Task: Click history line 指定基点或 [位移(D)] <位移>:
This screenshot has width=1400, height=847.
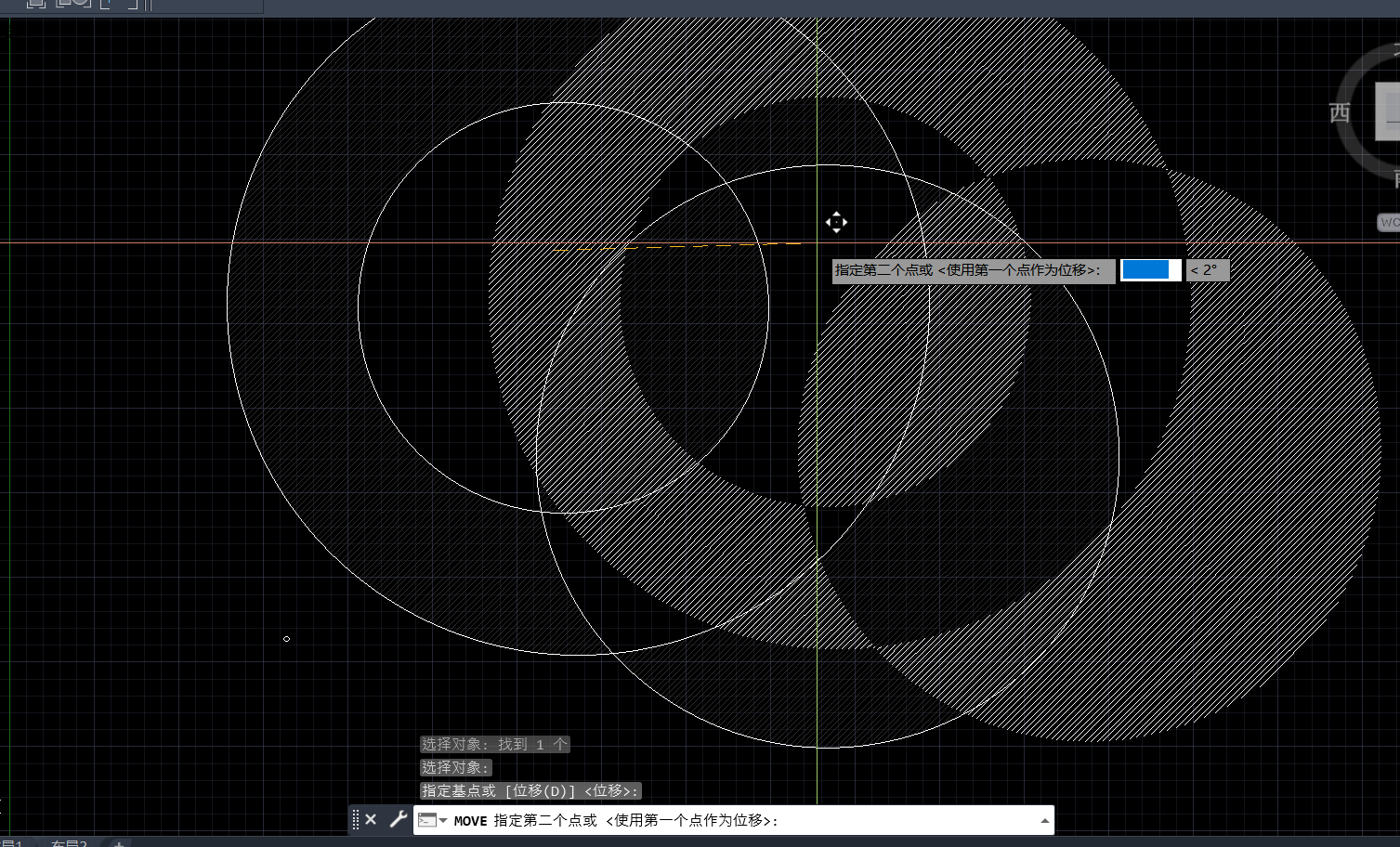Action: (x=530, y=790)
